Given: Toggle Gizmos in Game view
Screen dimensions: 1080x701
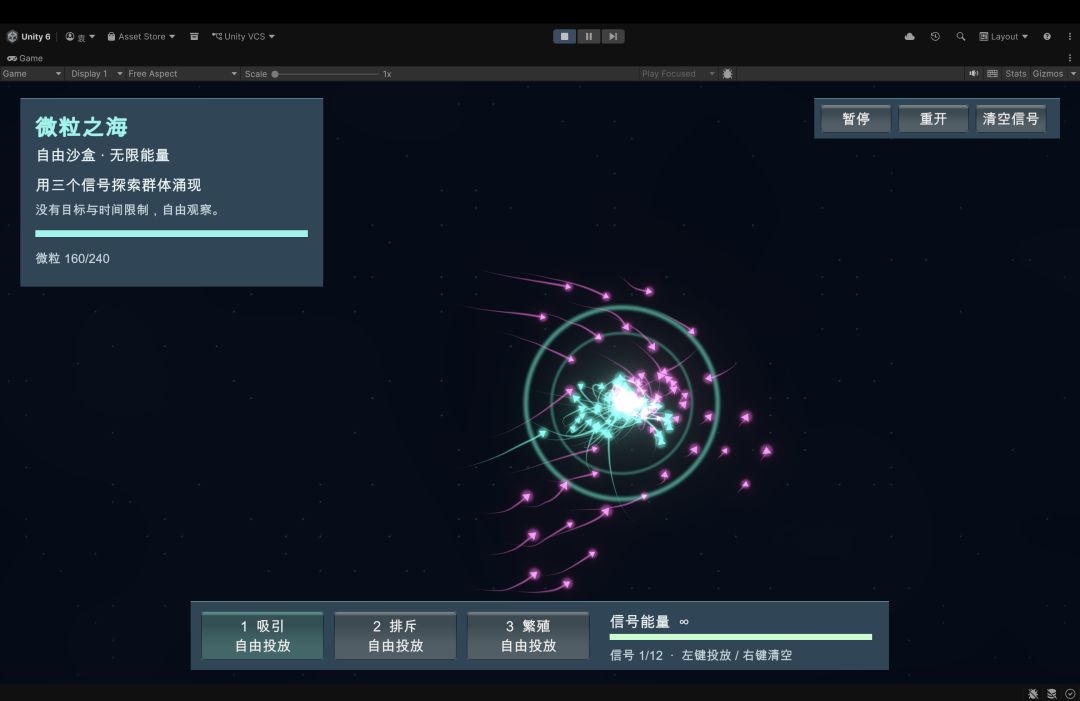Looking at the screenshot, I should pos(1048,74).
